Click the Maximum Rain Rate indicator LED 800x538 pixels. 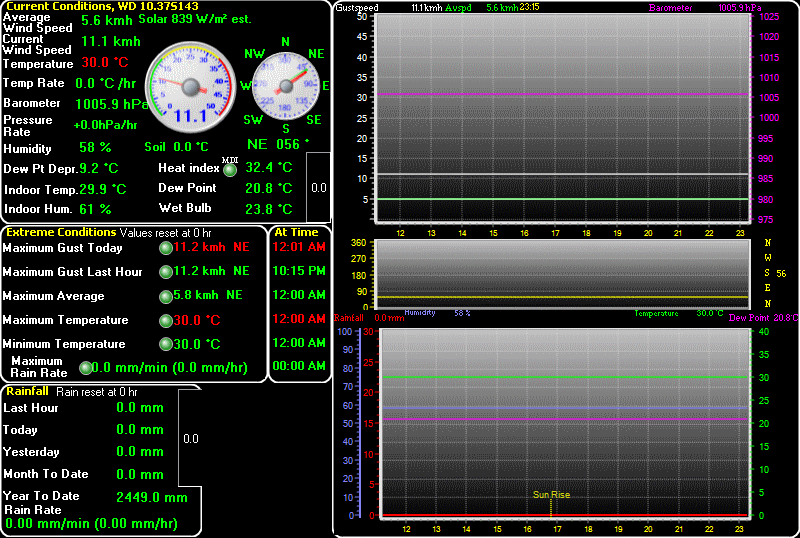85,368
